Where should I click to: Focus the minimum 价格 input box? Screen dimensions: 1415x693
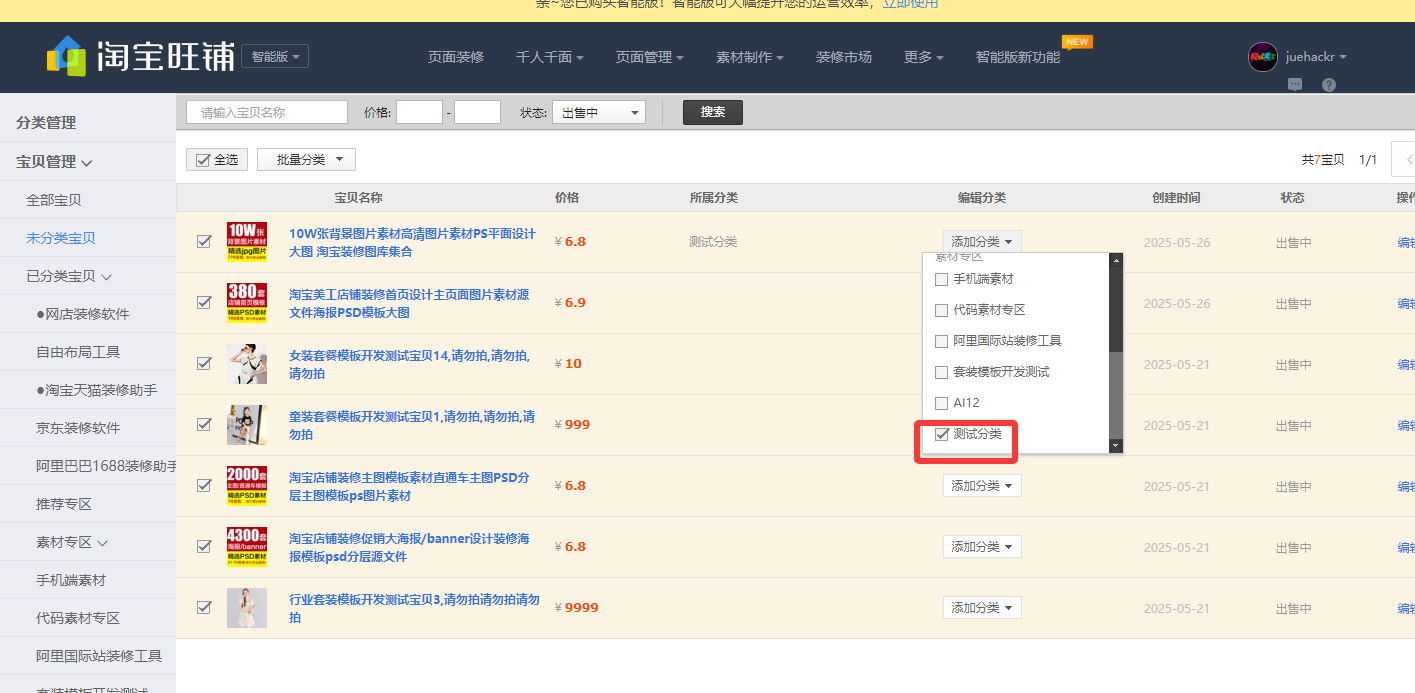pyautogui.click(x=419, y=112)
